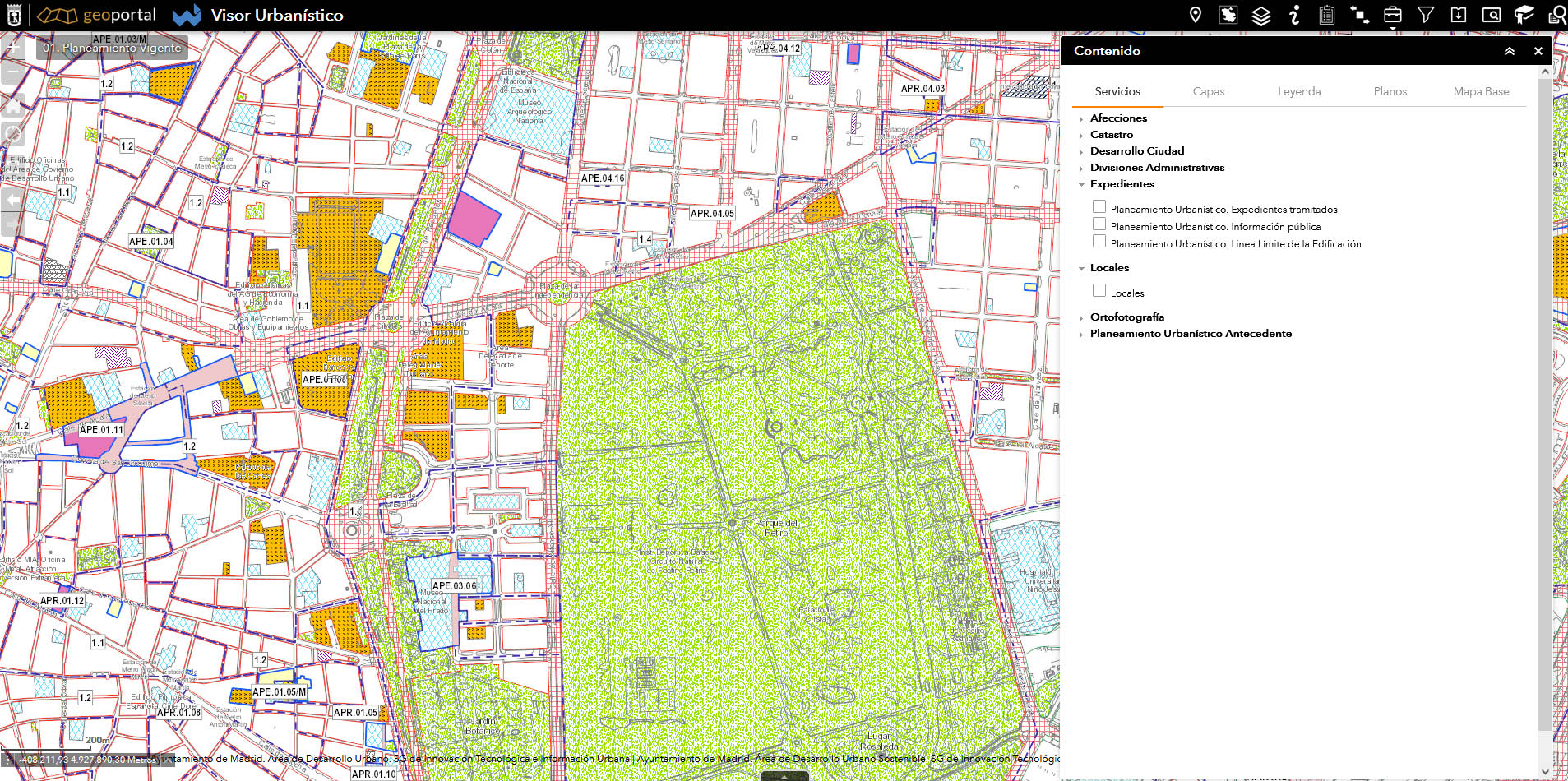Collapse the Expedientes group
Viewport: 1568px width, 781px height.
1081,185
